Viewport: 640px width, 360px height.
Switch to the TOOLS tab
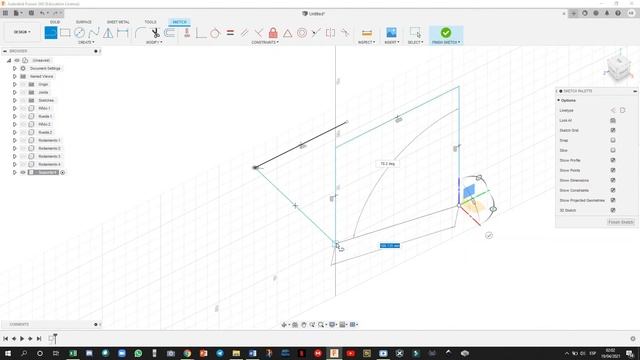click(150, 22)
